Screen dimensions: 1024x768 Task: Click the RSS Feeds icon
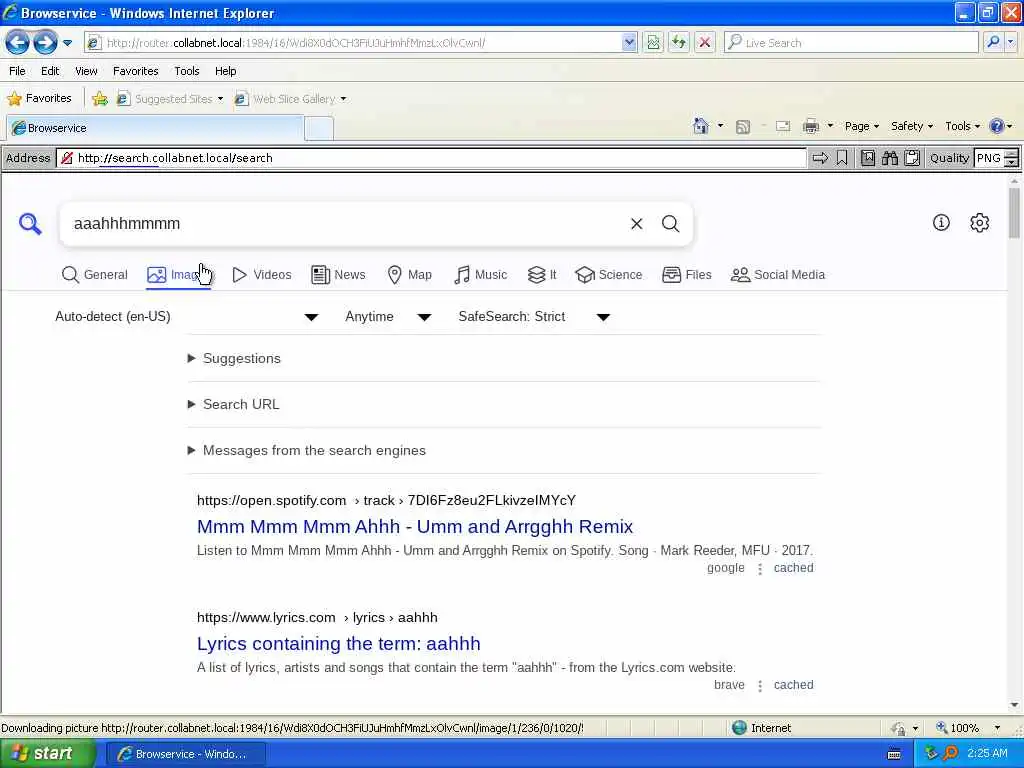(743, 127)
